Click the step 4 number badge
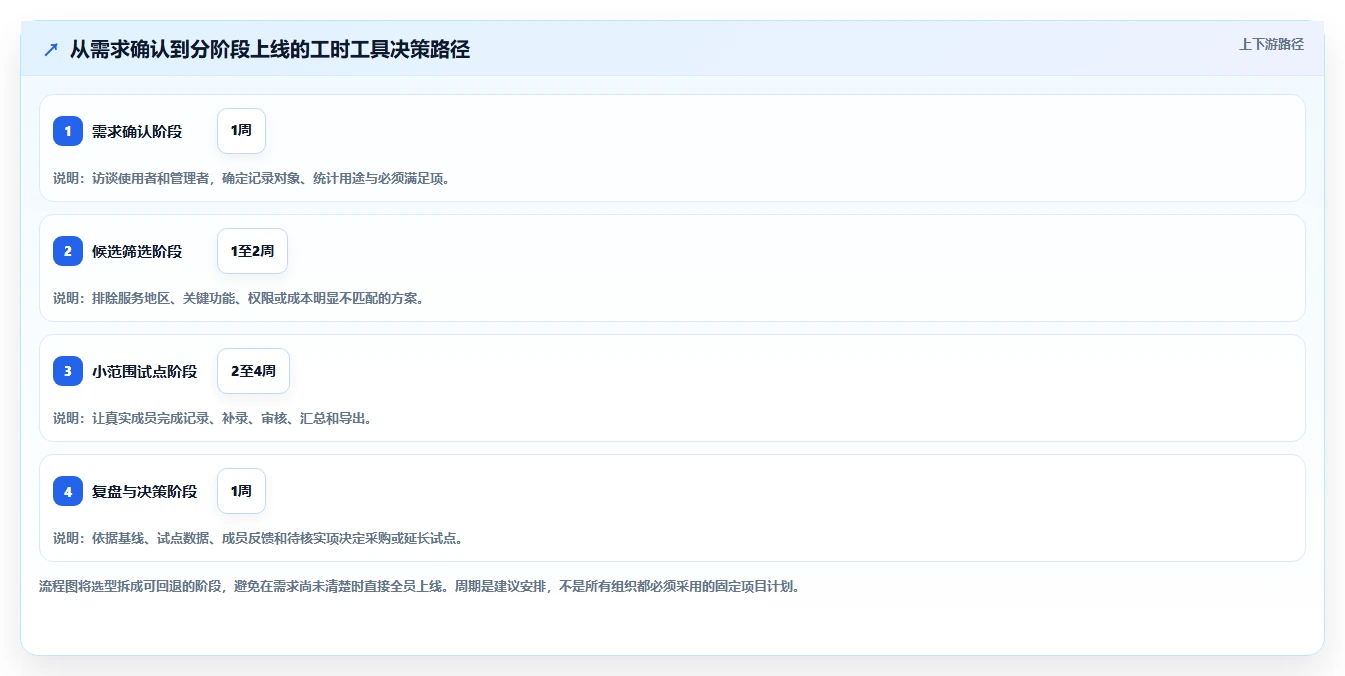 [68, 491]
